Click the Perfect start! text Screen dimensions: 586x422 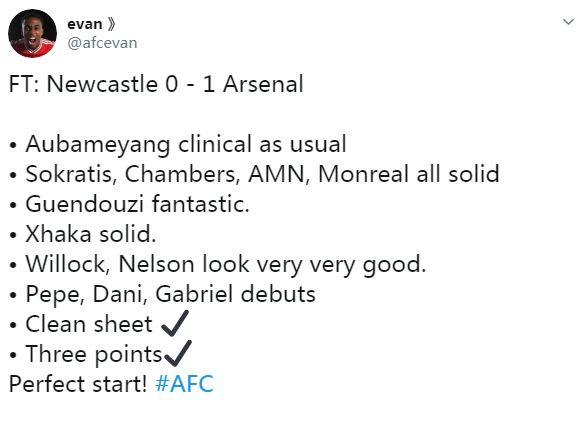click(x=78, y=384)
